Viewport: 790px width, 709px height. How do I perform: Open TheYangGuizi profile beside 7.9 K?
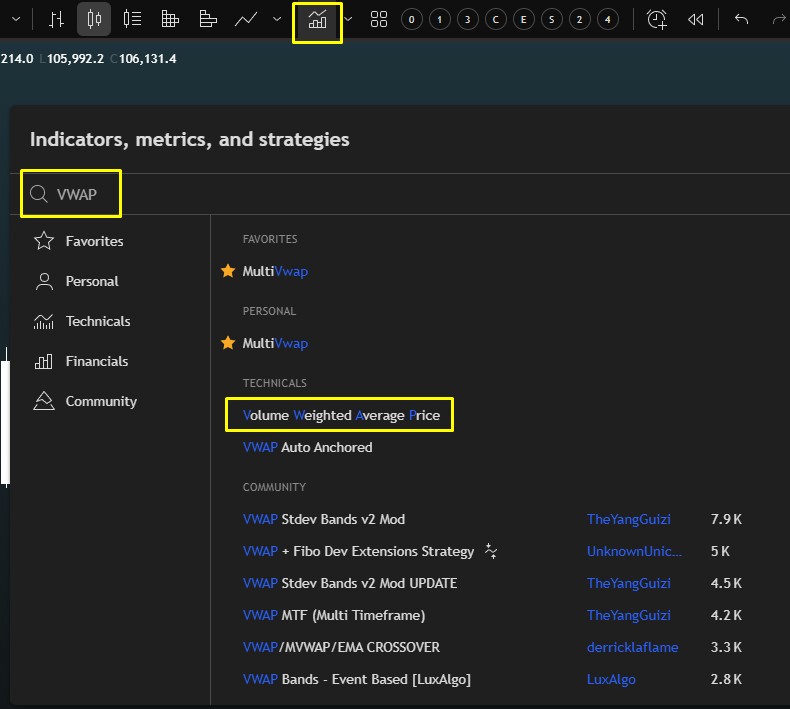629,519
